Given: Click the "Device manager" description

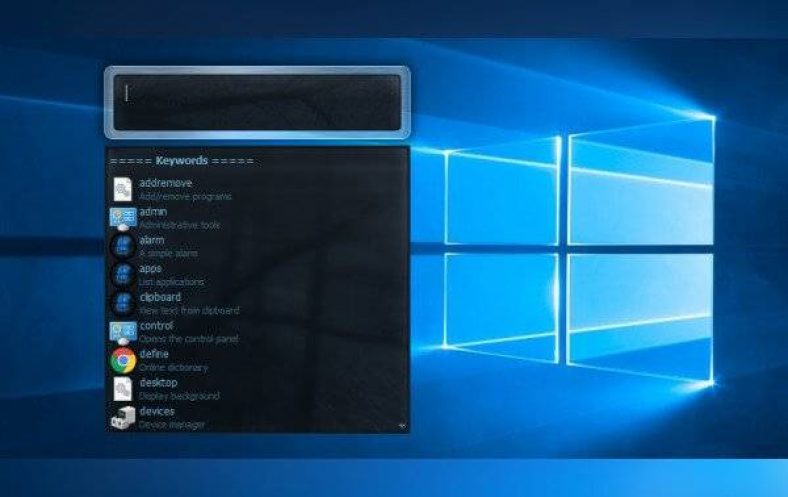Looking at the screenshot, I should [x=172, y=425].
